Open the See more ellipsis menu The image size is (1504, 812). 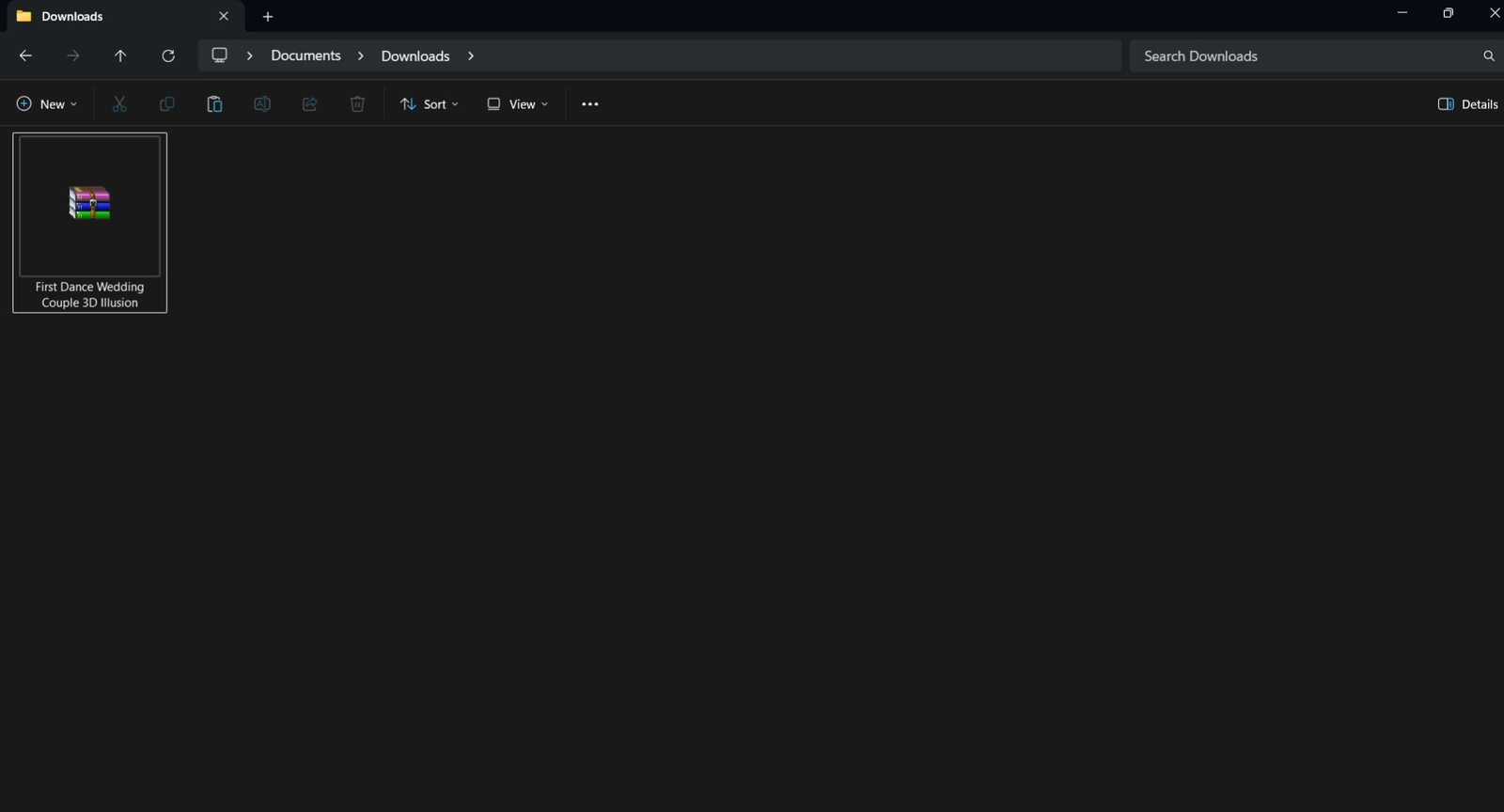click(x=590, y=104)
